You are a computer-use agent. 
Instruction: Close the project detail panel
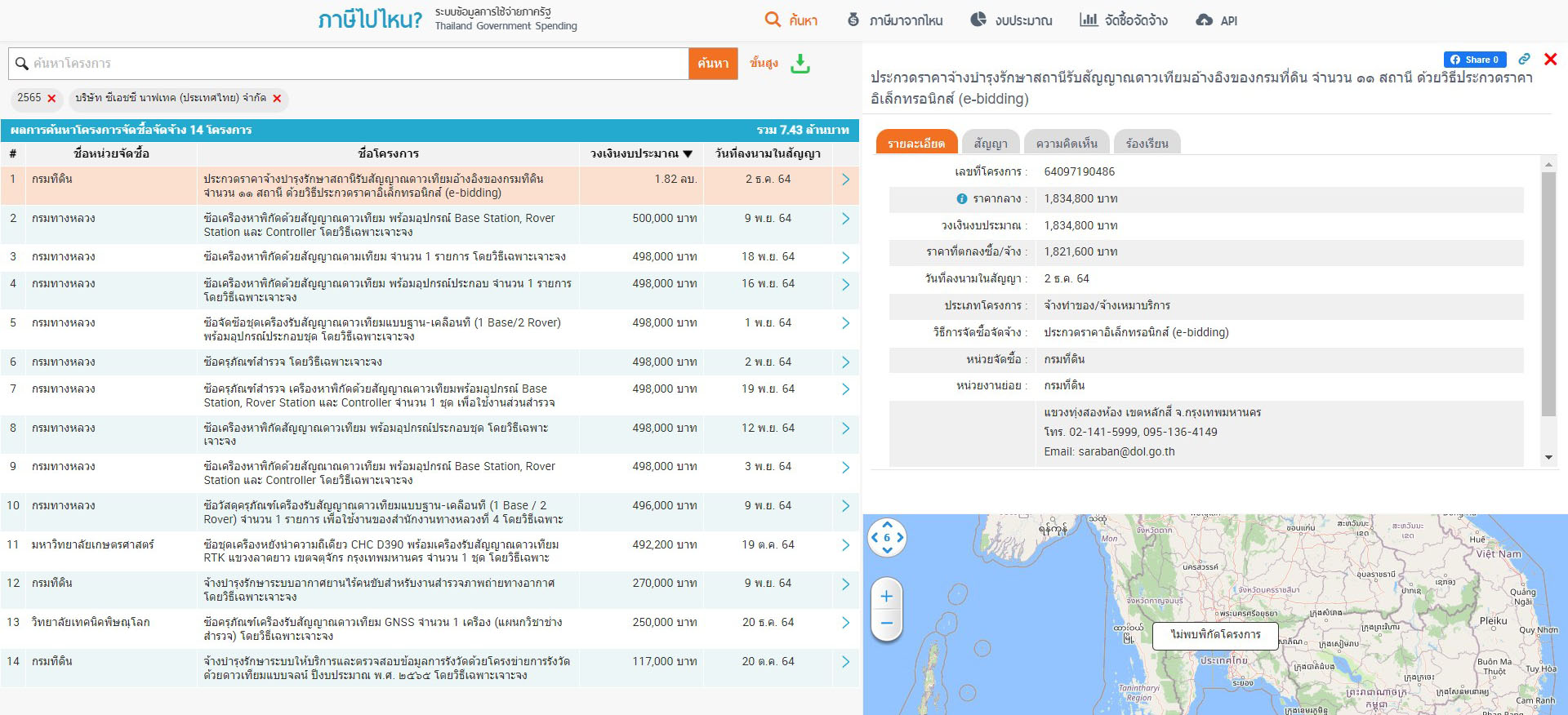(1550, 59)
